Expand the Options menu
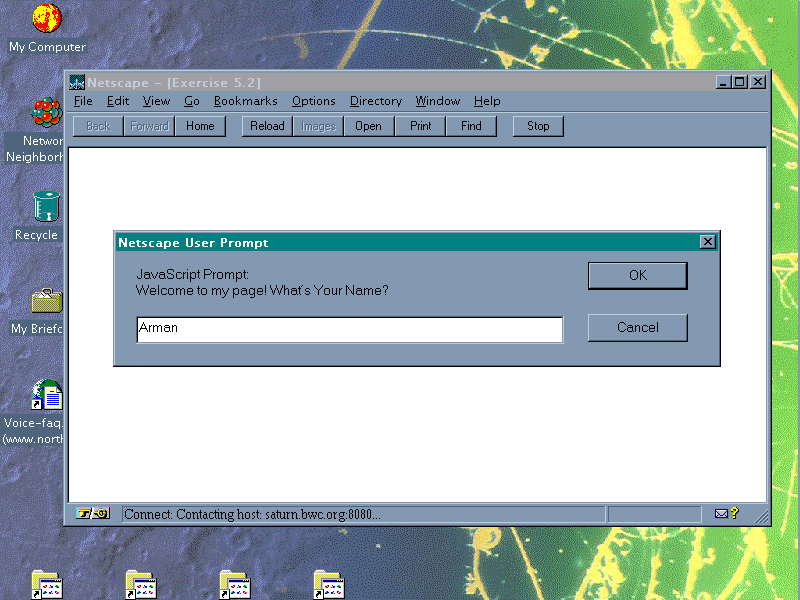This screenshot has height=600, width=800. pyautogui.click(x=313, y=101)
